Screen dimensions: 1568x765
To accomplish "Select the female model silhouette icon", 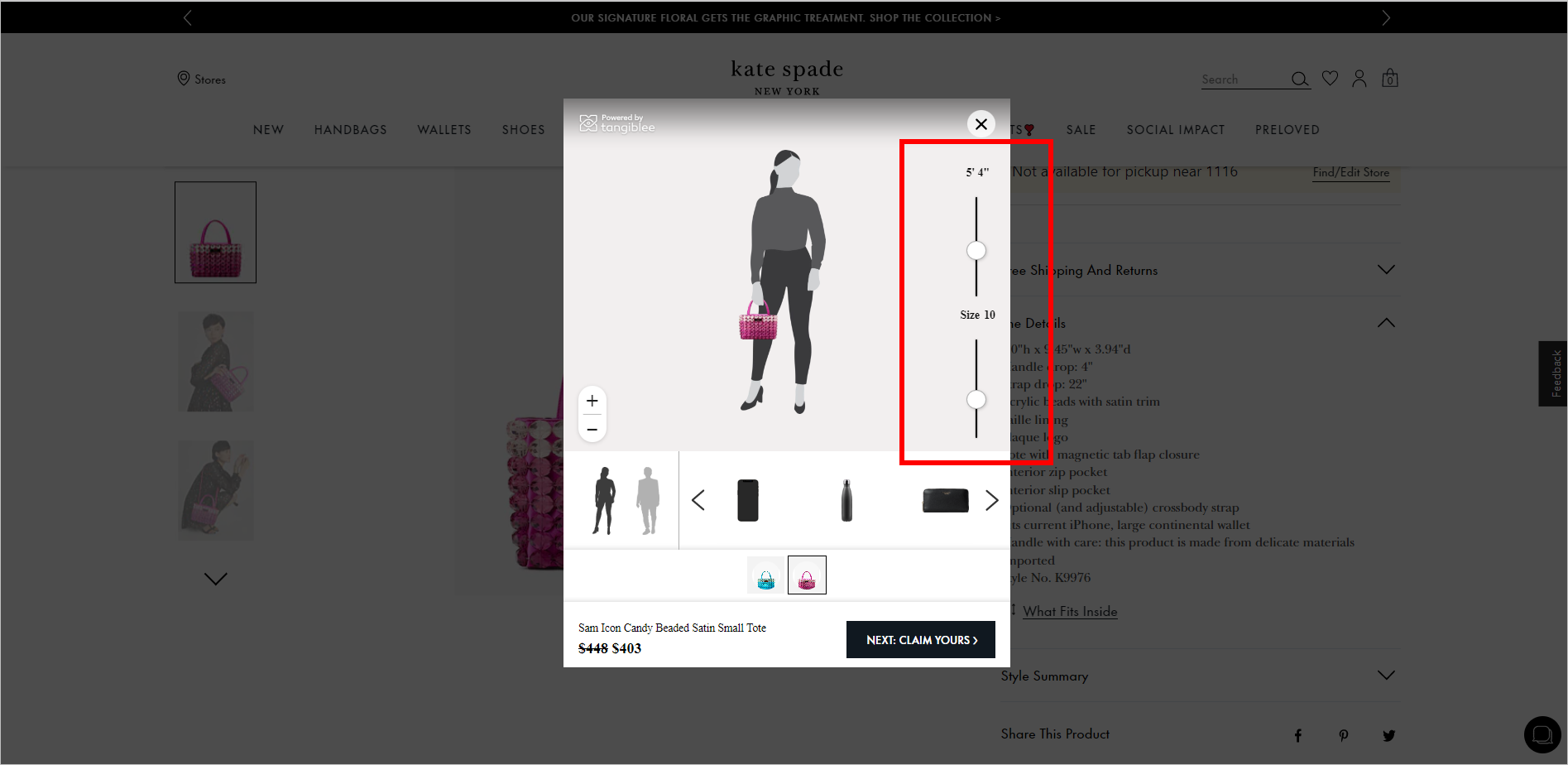I will (x=603, y=499).
